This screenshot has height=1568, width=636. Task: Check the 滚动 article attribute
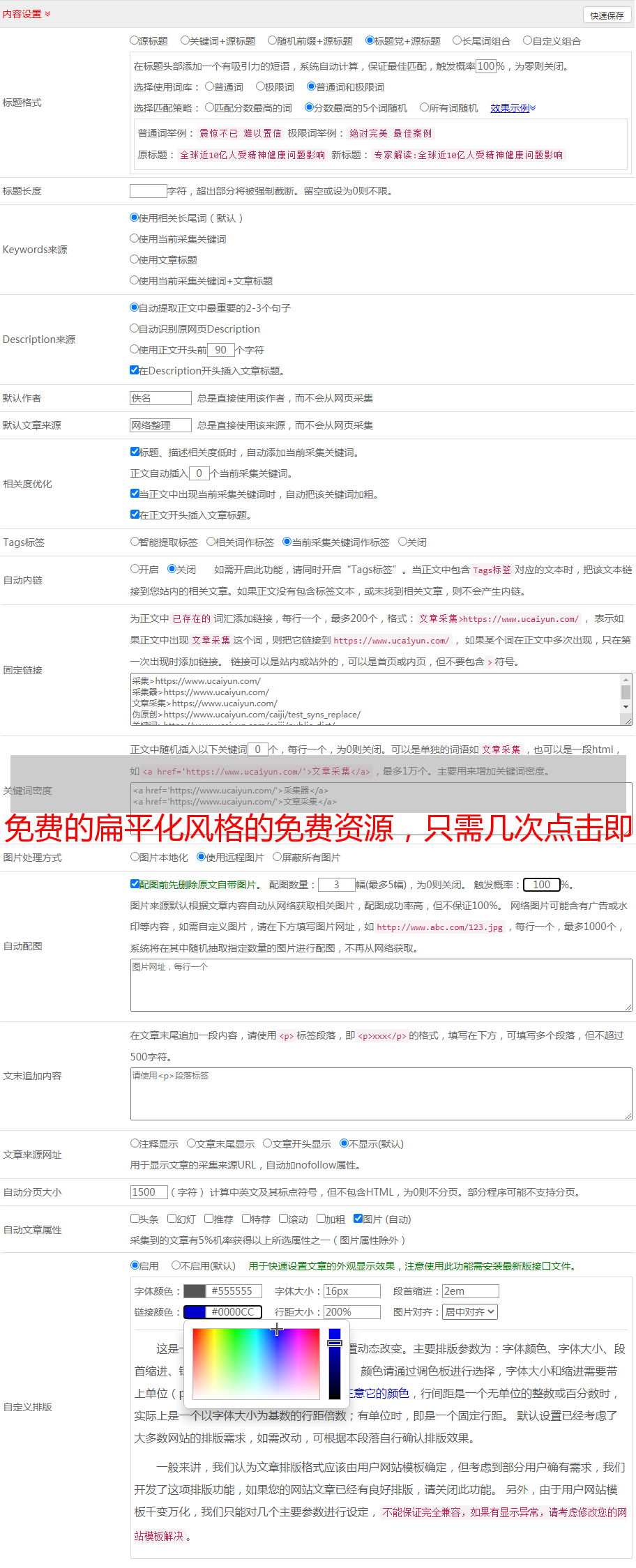click(283, 1219)
